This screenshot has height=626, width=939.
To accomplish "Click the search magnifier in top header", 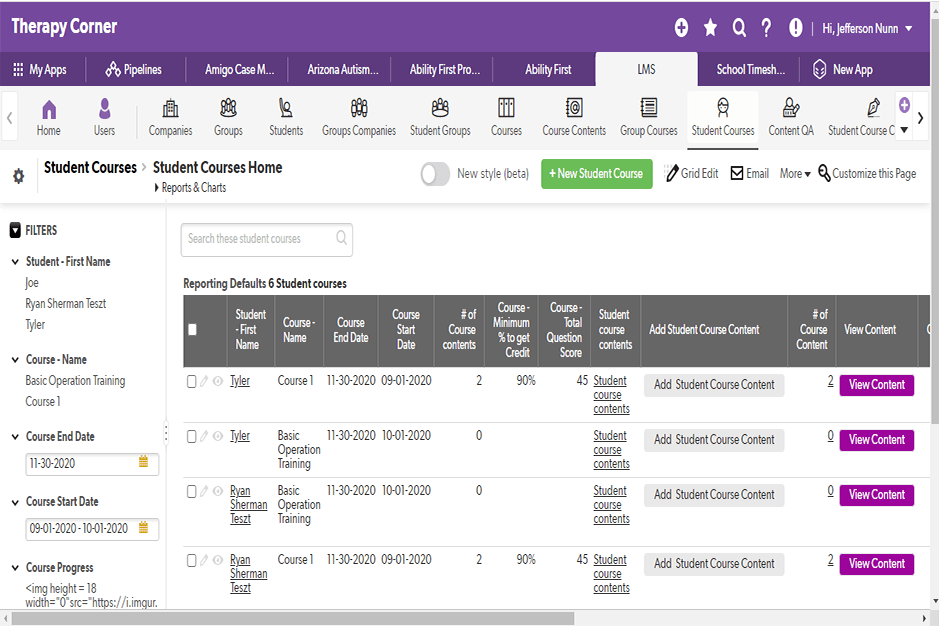I will tap(739, 28).
